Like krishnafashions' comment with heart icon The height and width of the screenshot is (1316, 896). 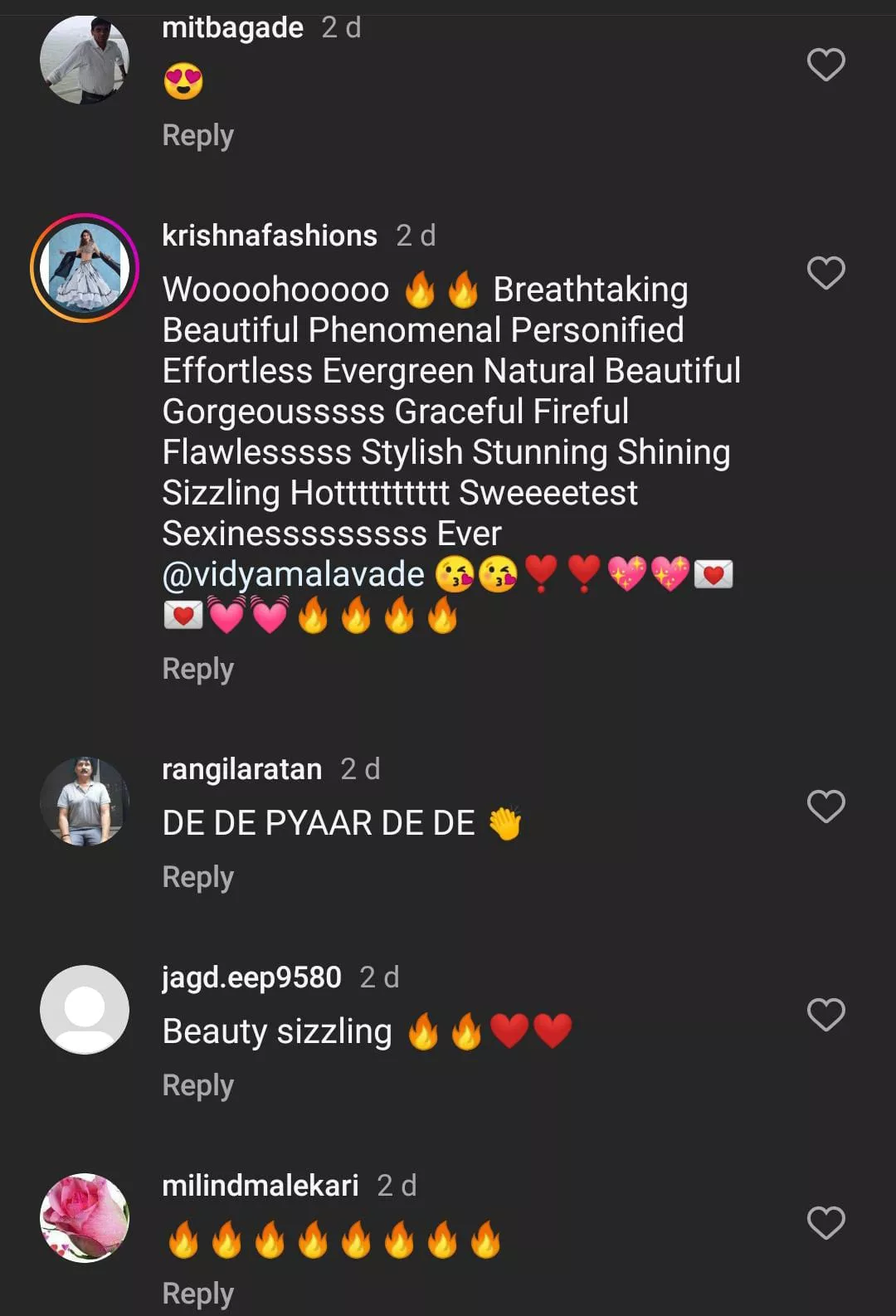point(825,273)
